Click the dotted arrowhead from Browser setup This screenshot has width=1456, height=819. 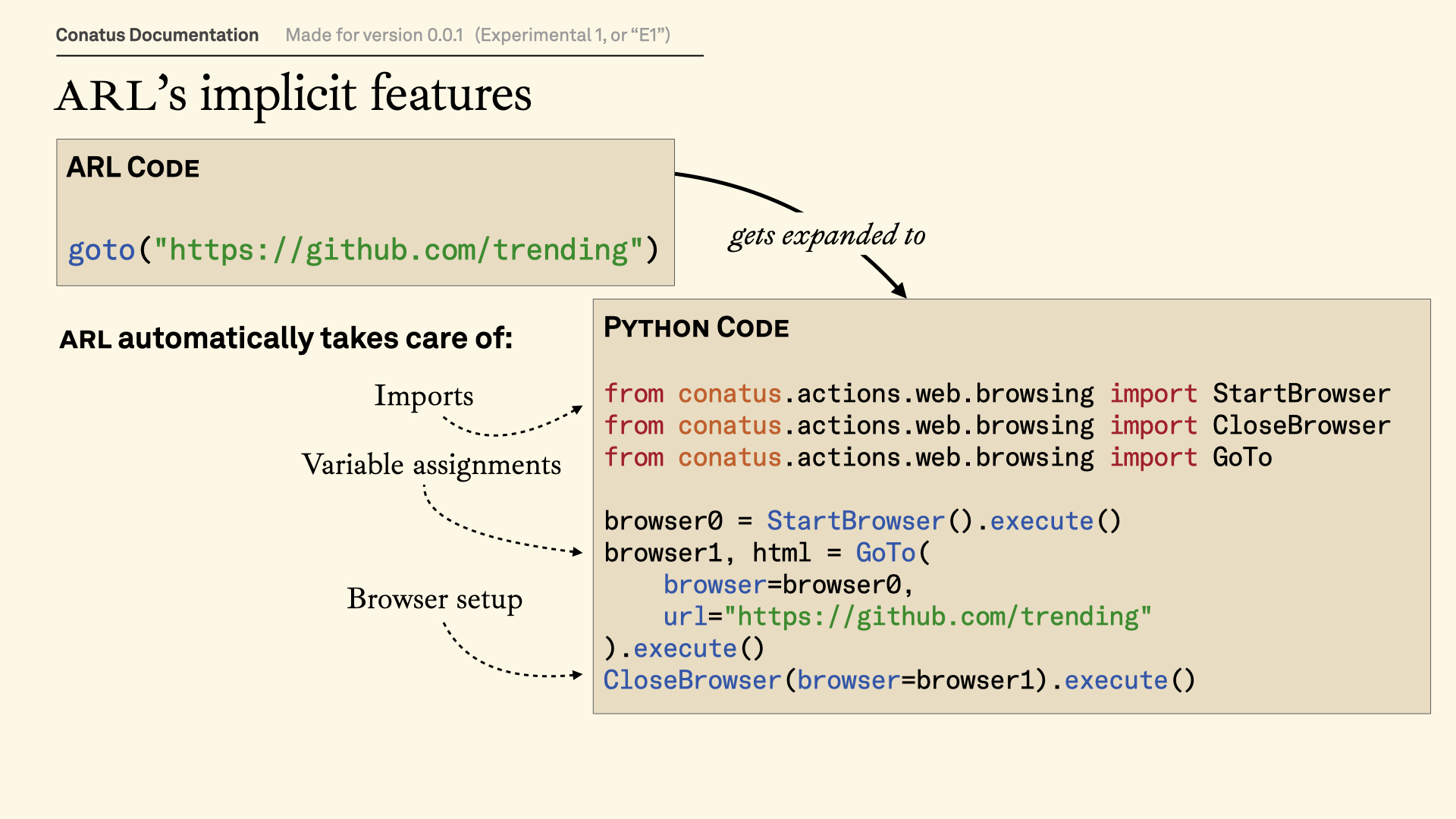pos(577,674)
